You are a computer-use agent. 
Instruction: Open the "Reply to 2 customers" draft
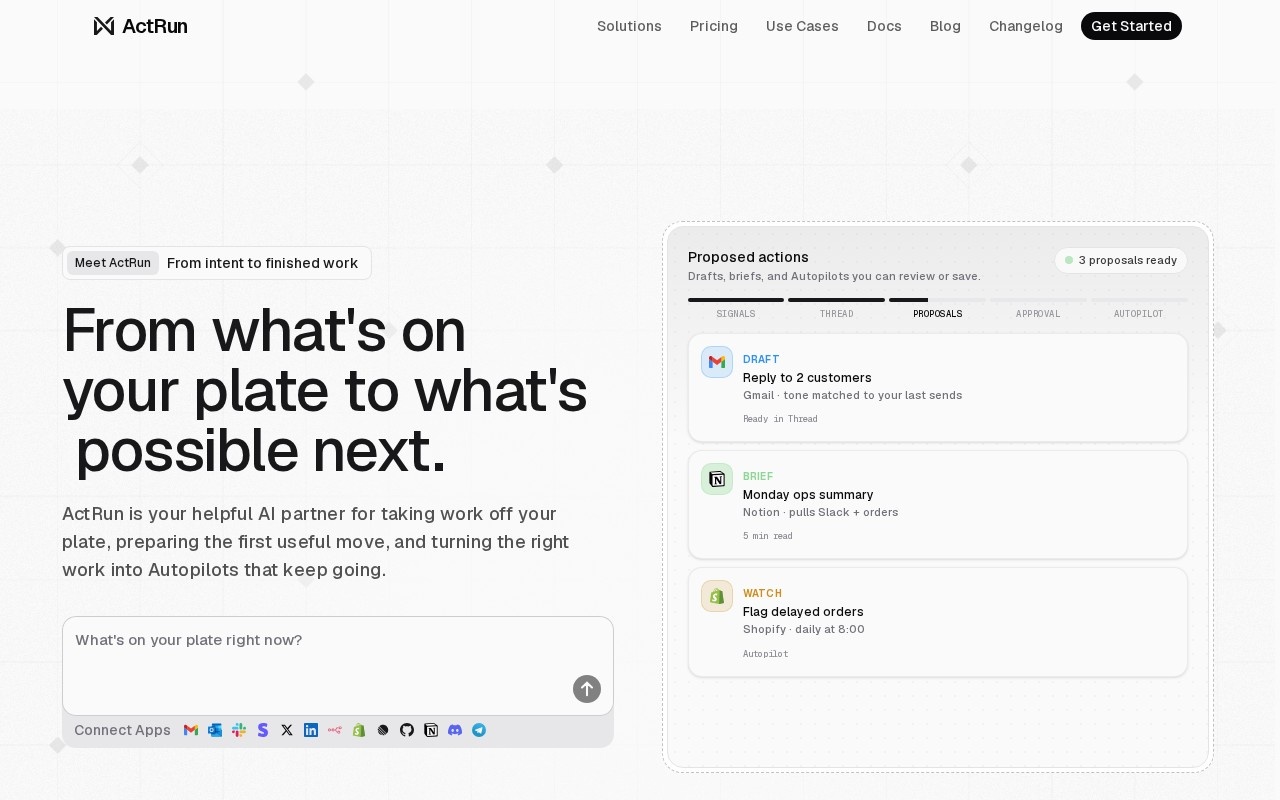tap(938, 388)
